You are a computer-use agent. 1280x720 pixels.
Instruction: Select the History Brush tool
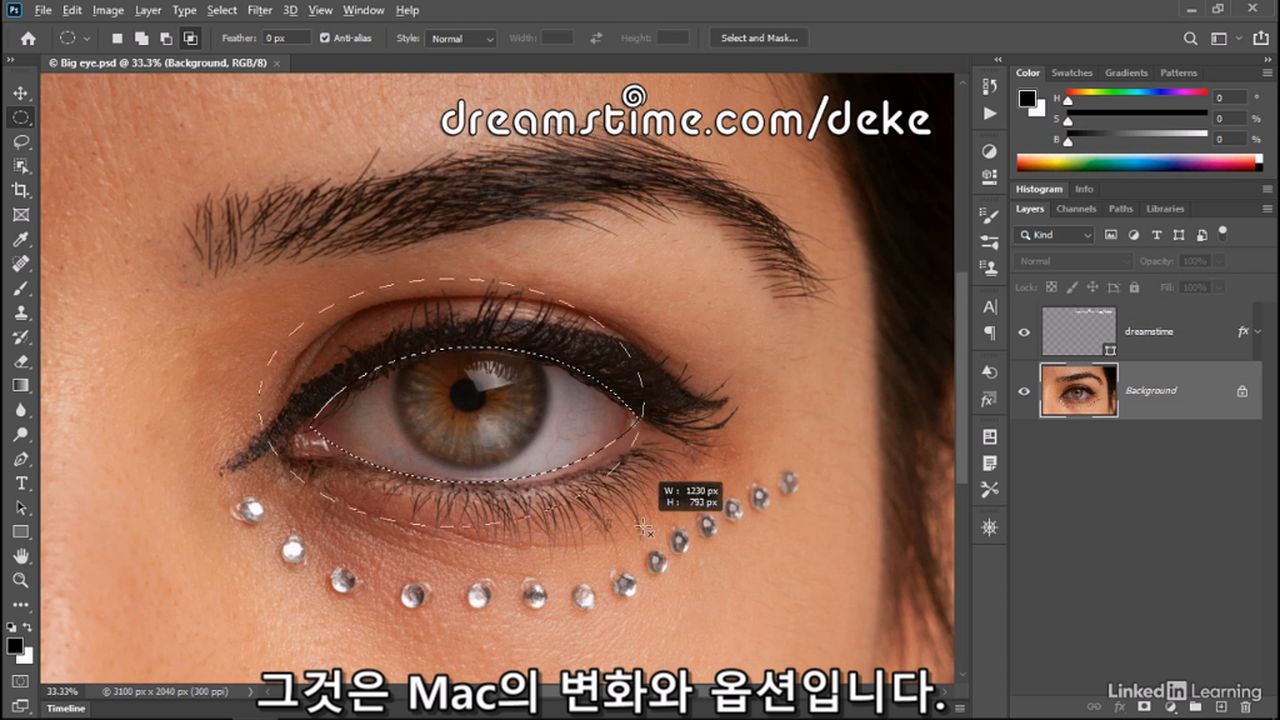(20, 337)
